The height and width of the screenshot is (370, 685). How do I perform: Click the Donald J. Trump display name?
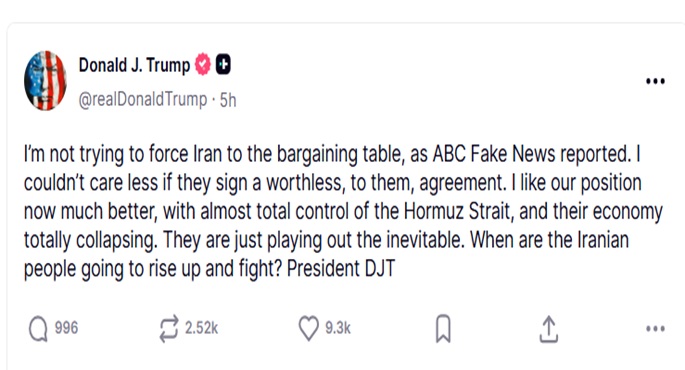[x=134, y=65]
